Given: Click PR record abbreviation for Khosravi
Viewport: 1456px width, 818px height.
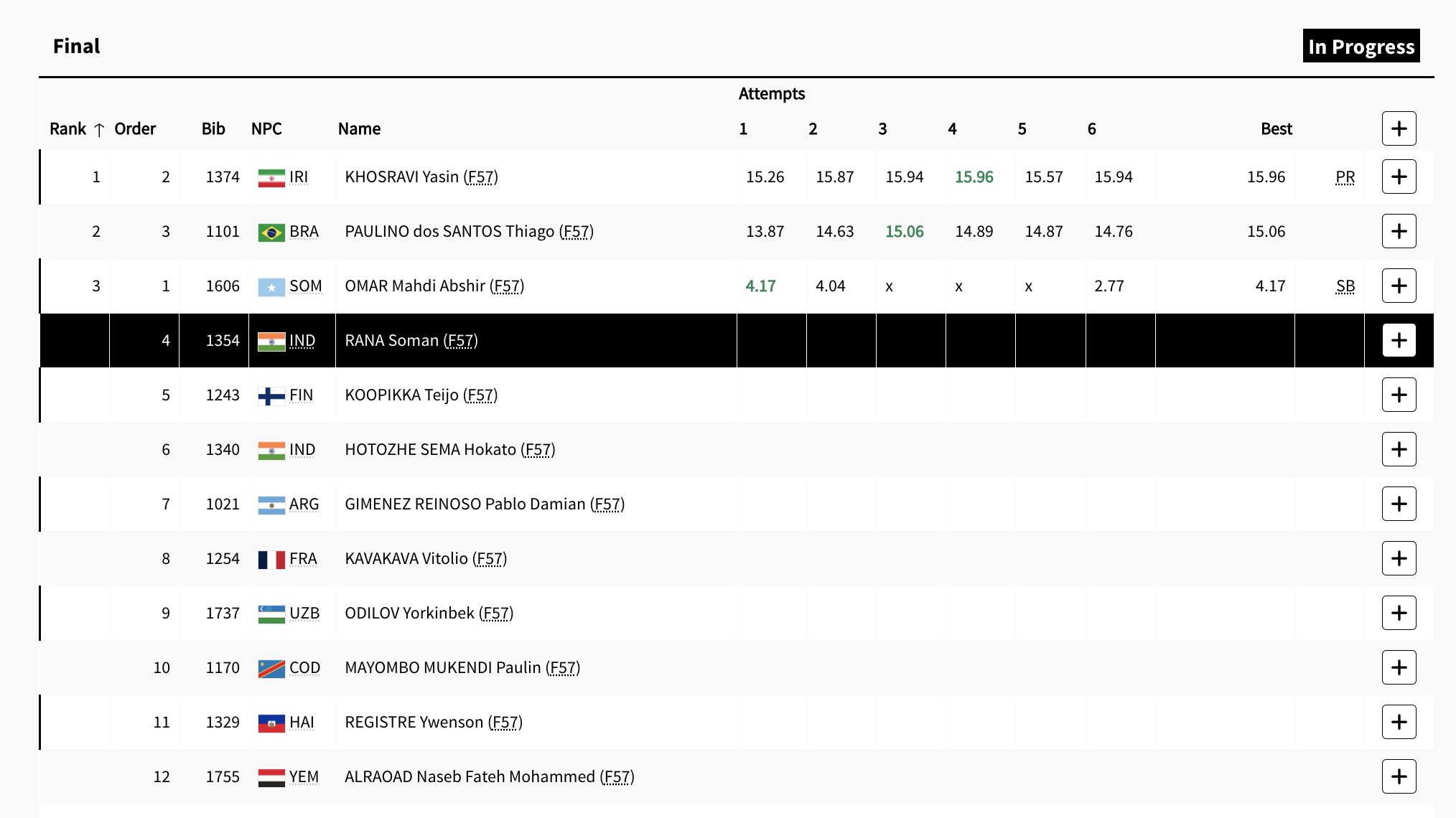Looking at the screenshot, I should point(1345,177).
